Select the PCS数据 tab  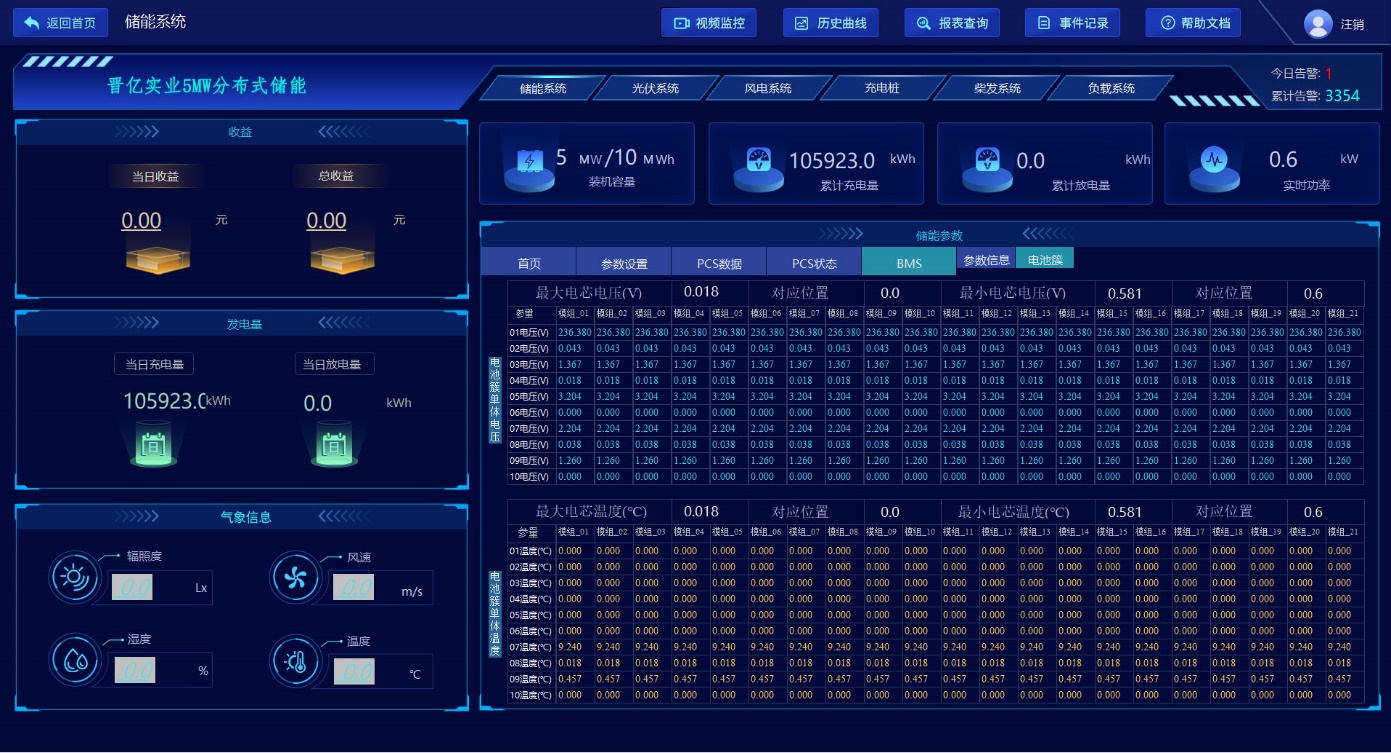[x=719, y=263]
